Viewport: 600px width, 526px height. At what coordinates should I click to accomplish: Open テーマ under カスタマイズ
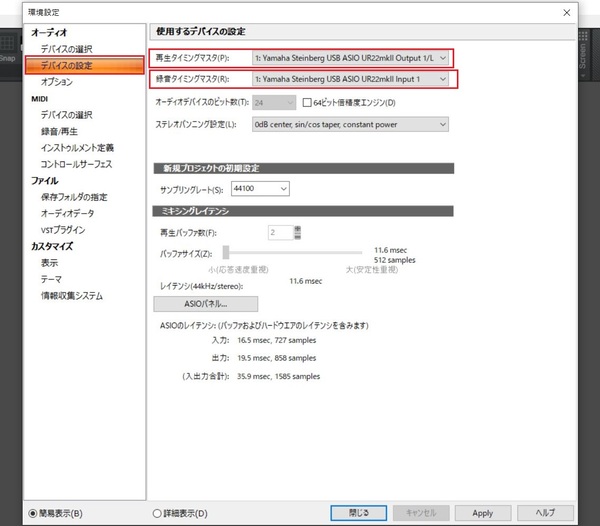pos(51,279)
